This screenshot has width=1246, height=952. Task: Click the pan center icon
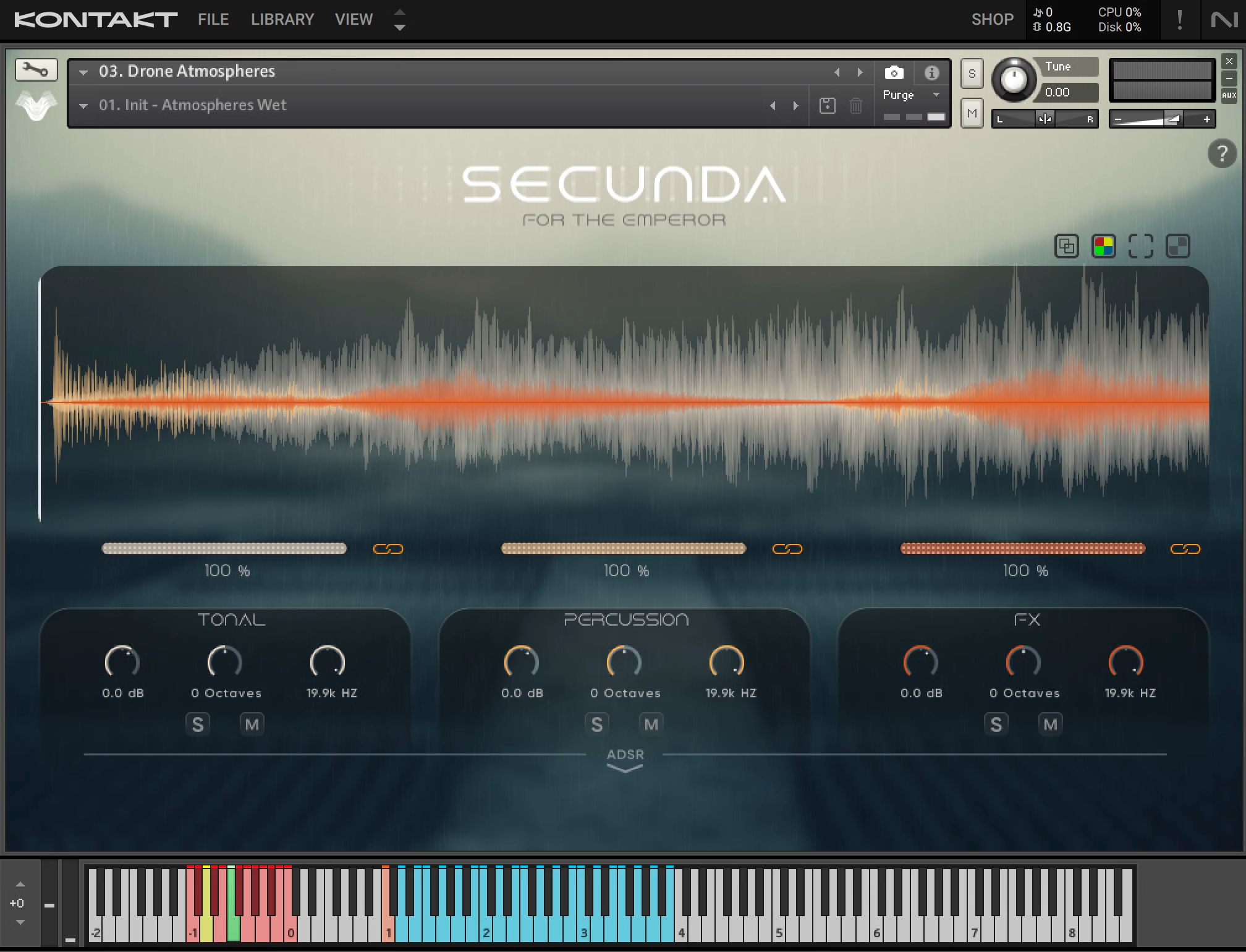(1045, 119)
